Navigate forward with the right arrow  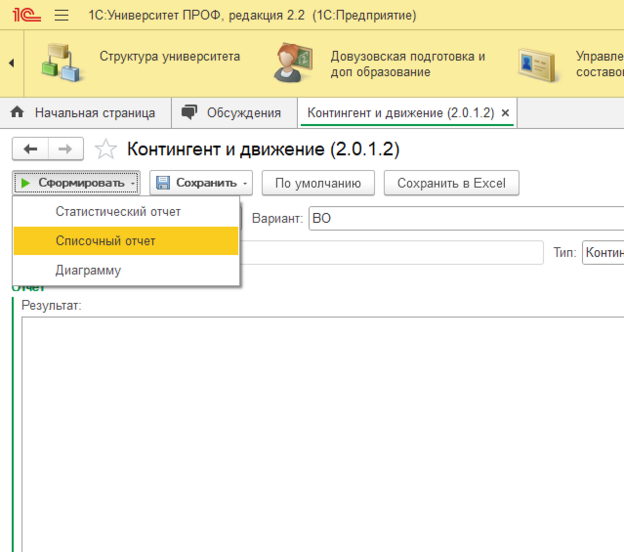point(65,149)
